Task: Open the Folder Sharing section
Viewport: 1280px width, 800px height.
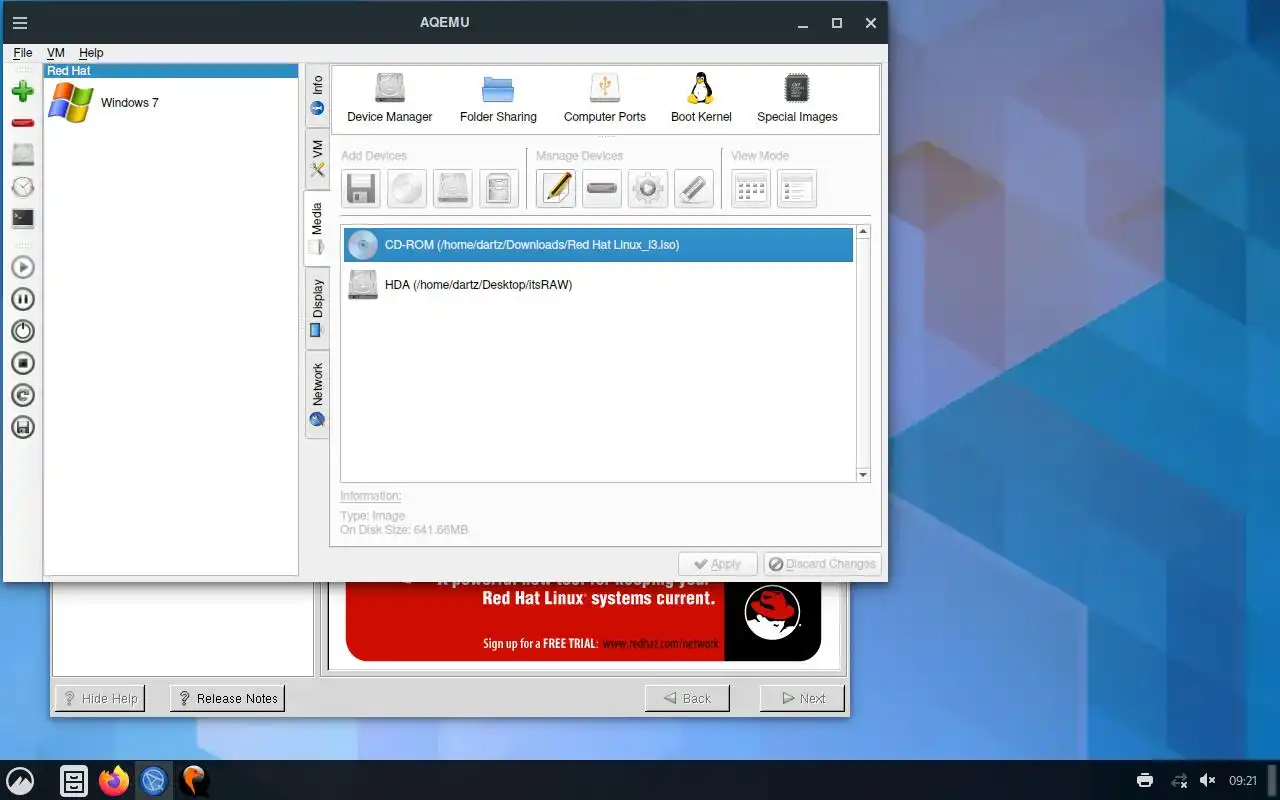Action: tap(498, 98)
